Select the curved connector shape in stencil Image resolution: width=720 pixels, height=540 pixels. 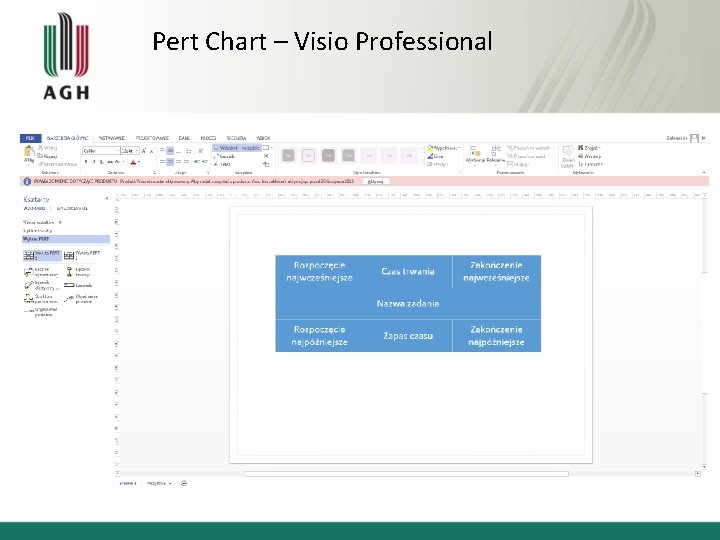(x=41, y=286)
